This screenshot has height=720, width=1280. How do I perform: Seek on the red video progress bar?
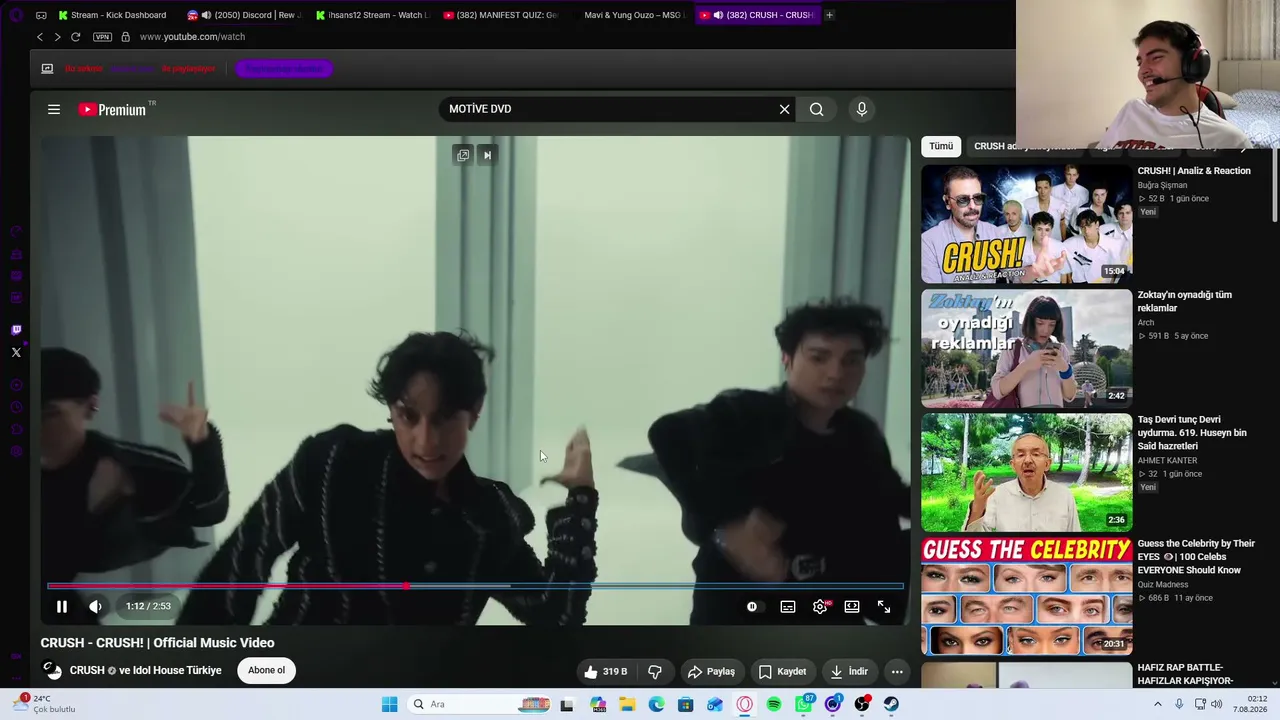tap(475, 586)
